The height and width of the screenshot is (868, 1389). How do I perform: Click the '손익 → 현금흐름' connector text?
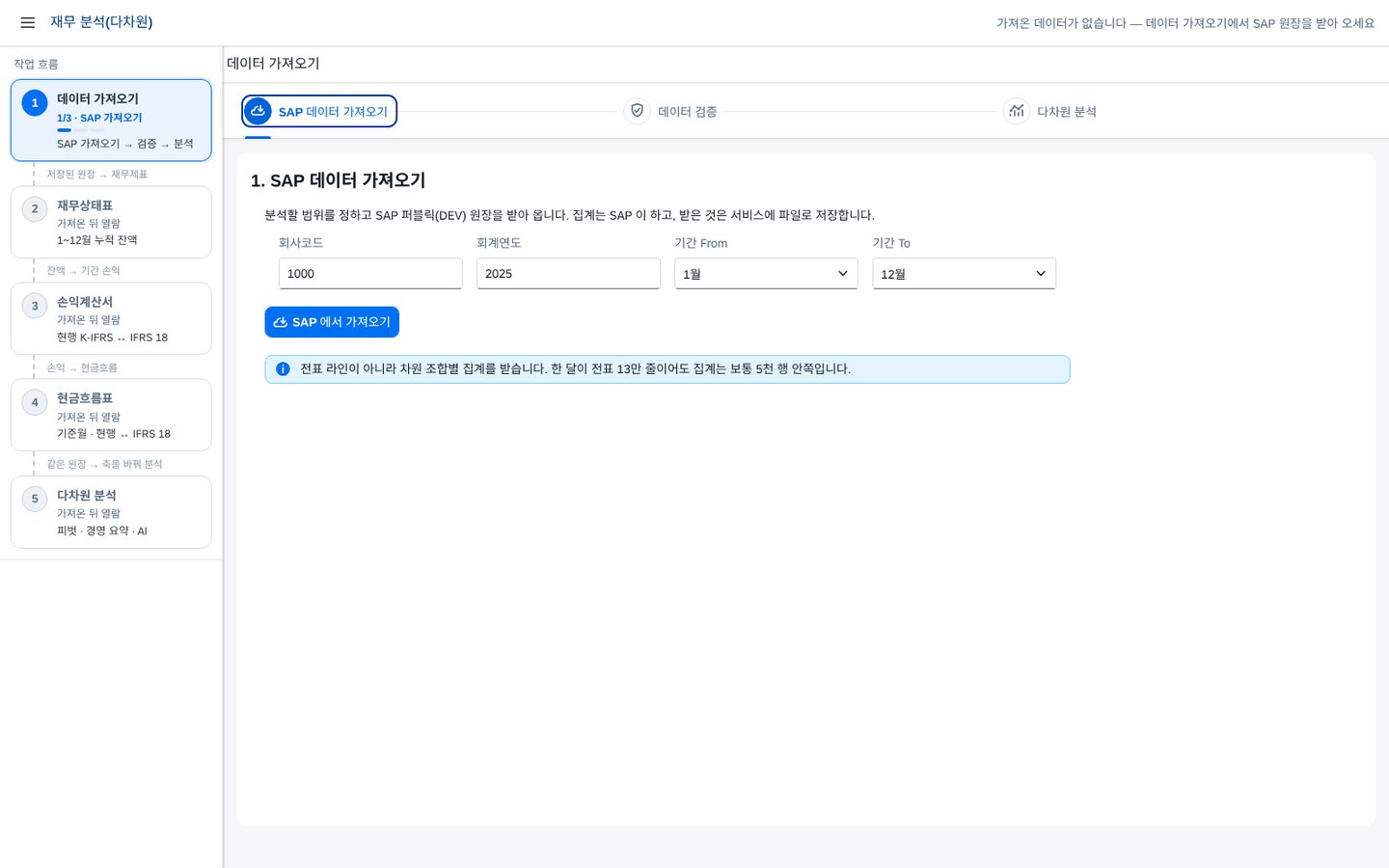click(x=82, y=368)
